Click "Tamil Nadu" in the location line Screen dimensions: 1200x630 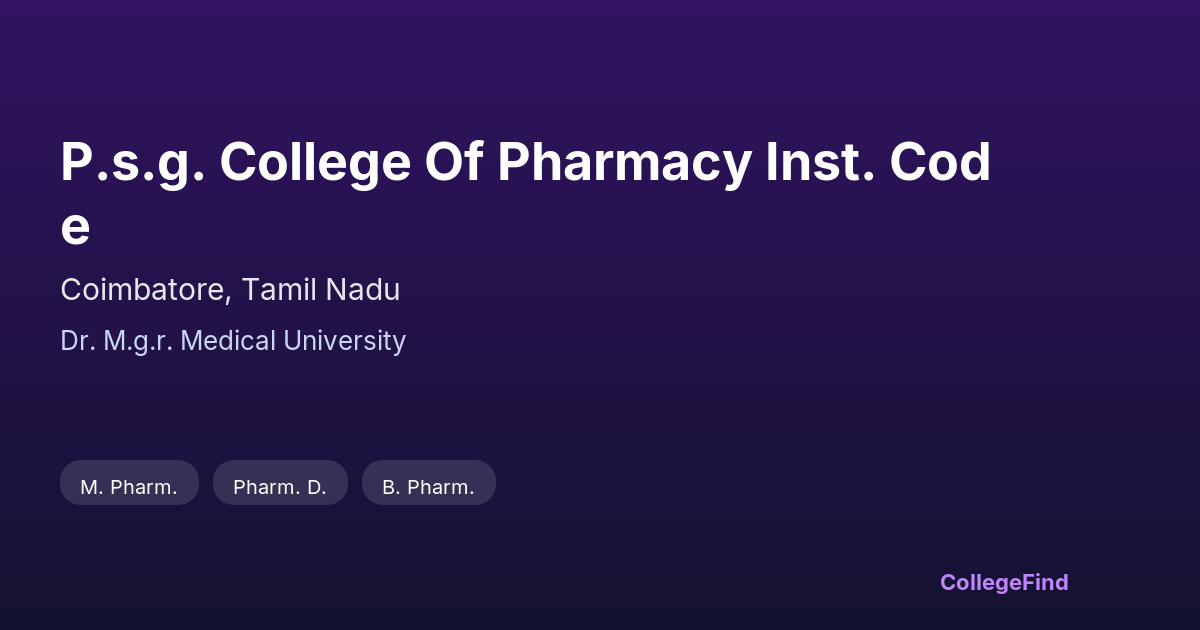(321, 290)
